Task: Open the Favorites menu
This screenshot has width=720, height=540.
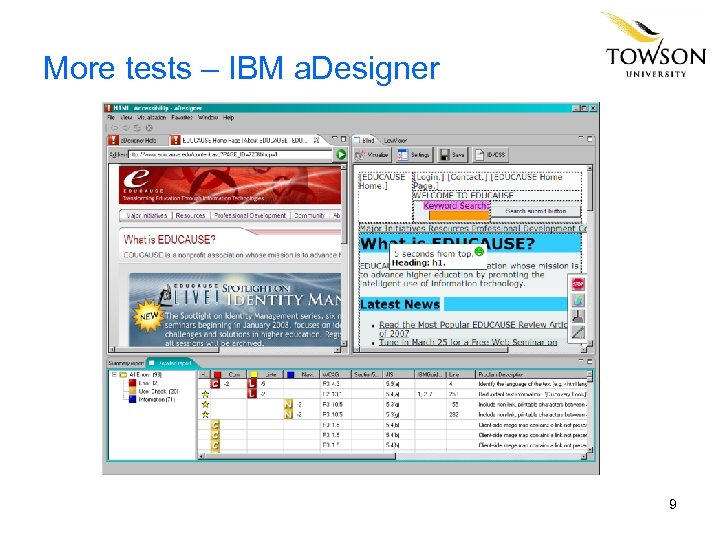Action: 182,118
